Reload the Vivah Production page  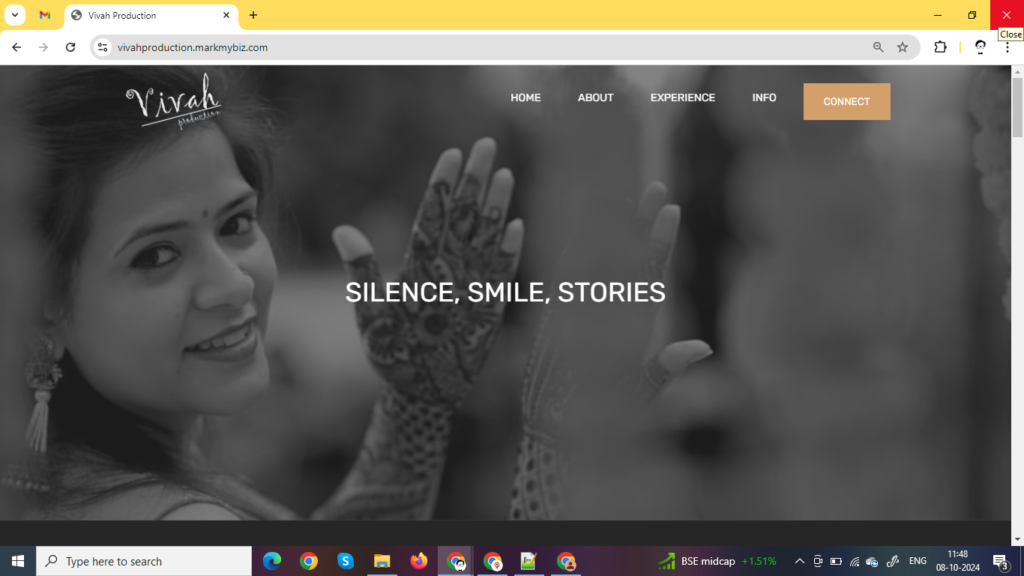click(69, 47)
